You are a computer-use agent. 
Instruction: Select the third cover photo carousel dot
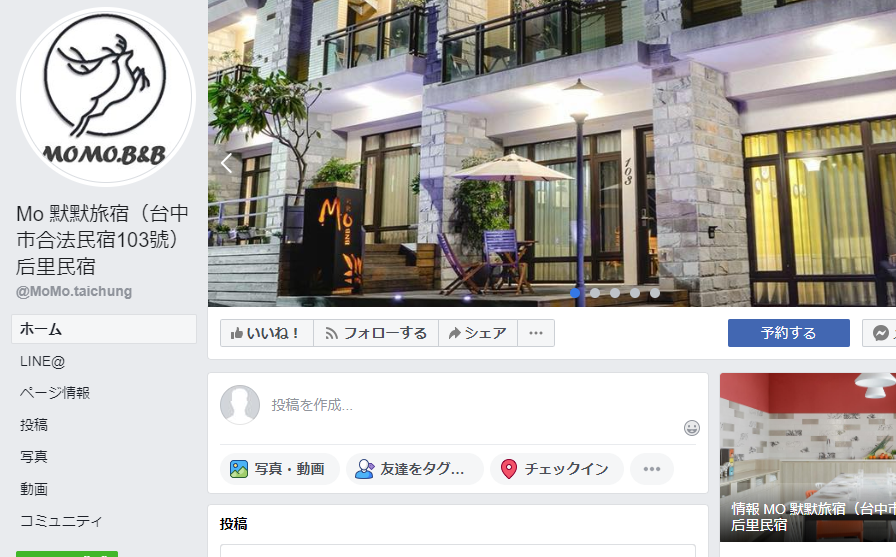[615, 293]
